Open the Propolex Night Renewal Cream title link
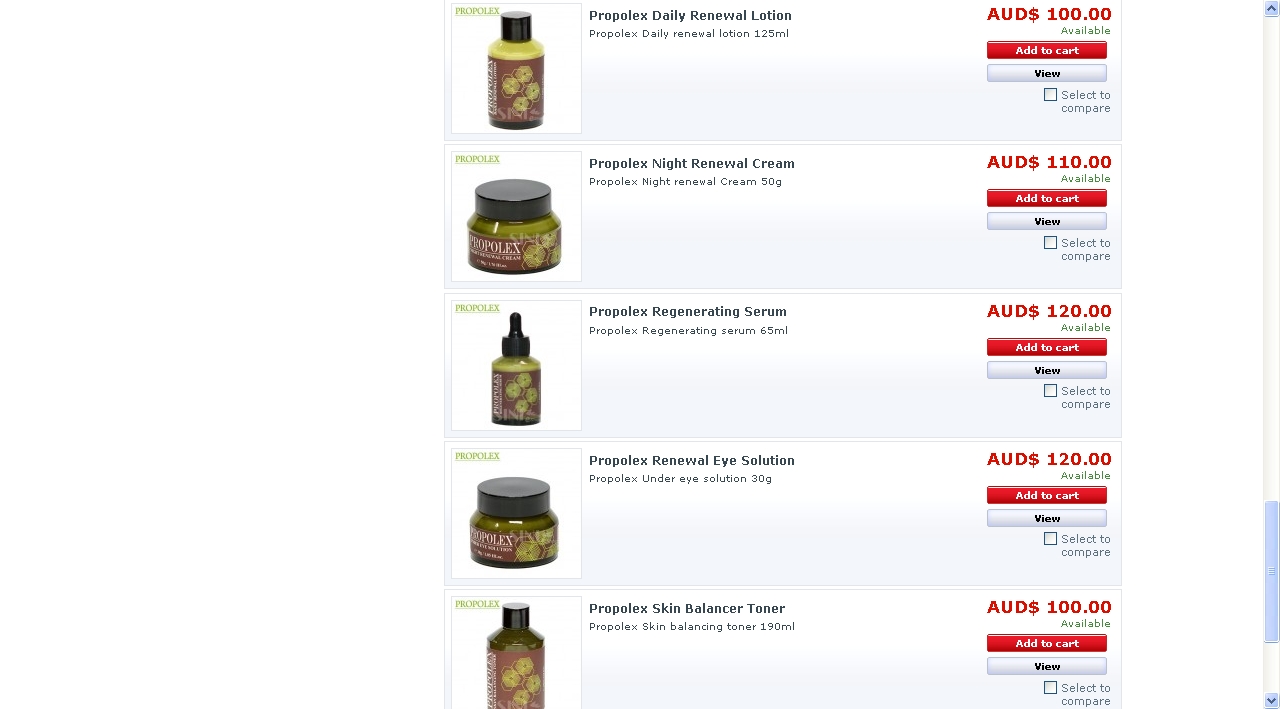 (692, 164)
